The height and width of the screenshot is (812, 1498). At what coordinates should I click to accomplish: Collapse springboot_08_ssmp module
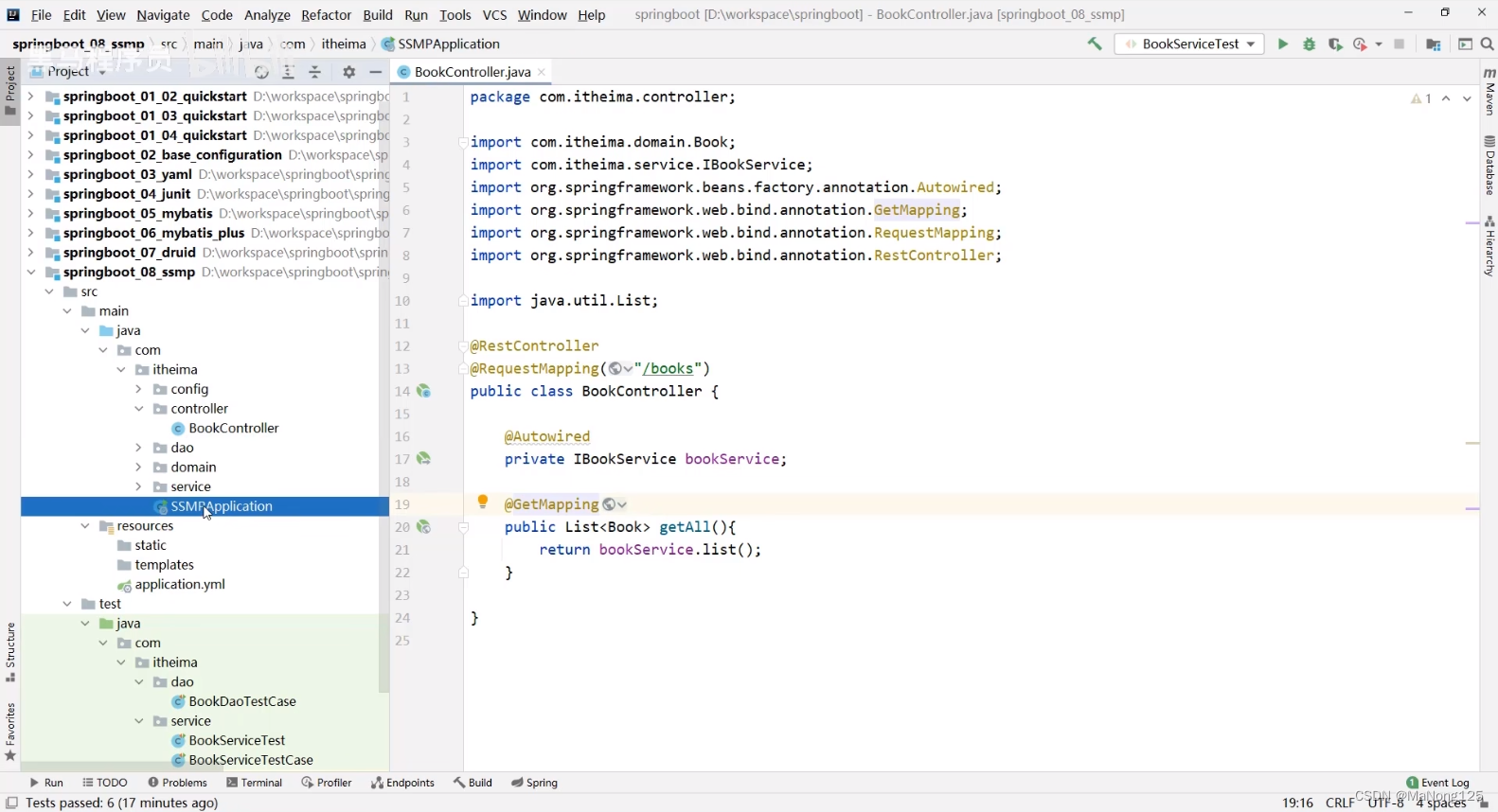(30, 273)
